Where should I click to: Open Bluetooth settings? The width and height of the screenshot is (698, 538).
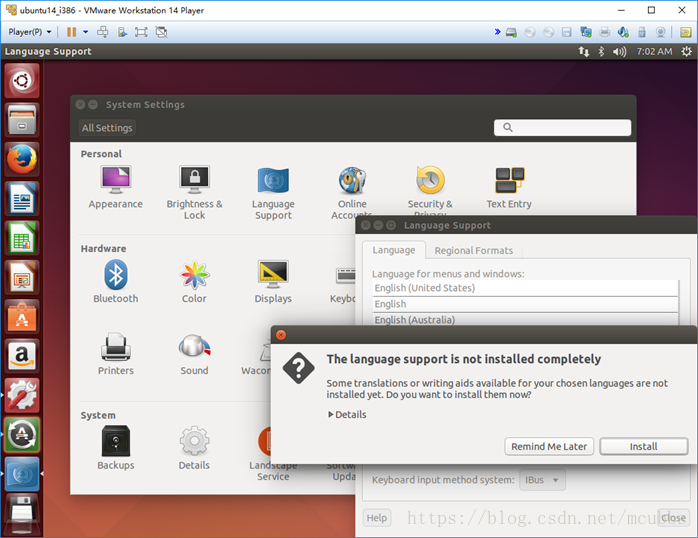116,282
